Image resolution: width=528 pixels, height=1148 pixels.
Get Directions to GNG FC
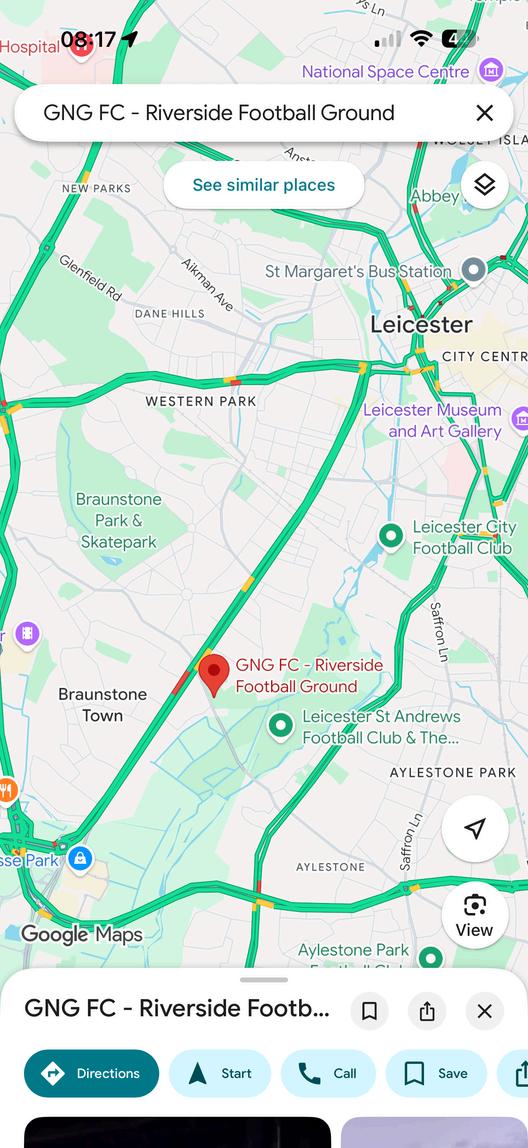(x=92, y=1073)
